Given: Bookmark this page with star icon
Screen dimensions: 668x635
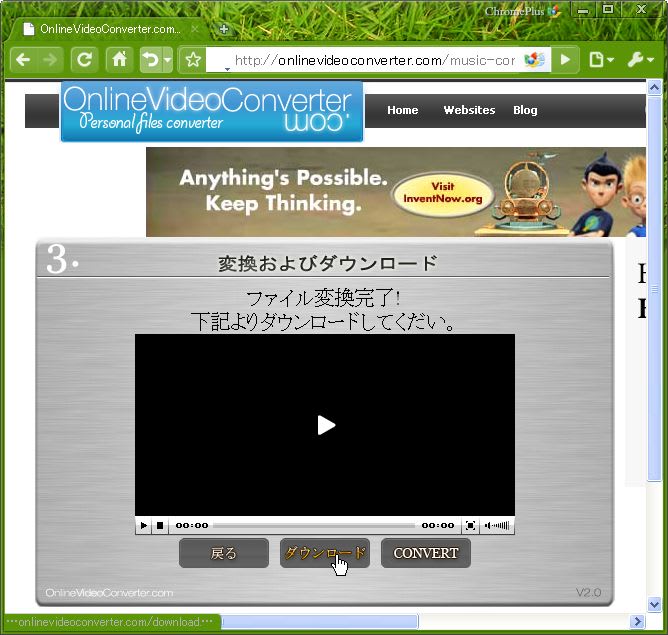Looking at the screenshot, I should (x=193, y=60).
